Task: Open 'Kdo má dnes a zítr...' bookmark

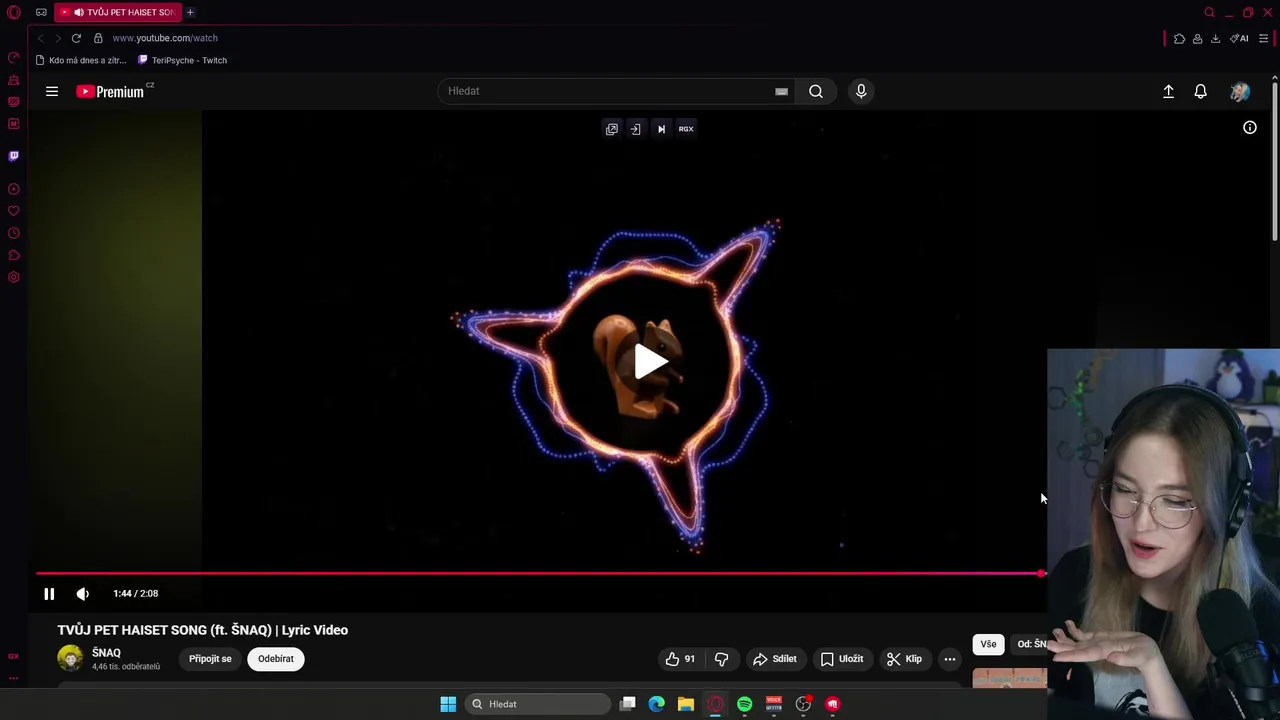Action: click(81, 60)
